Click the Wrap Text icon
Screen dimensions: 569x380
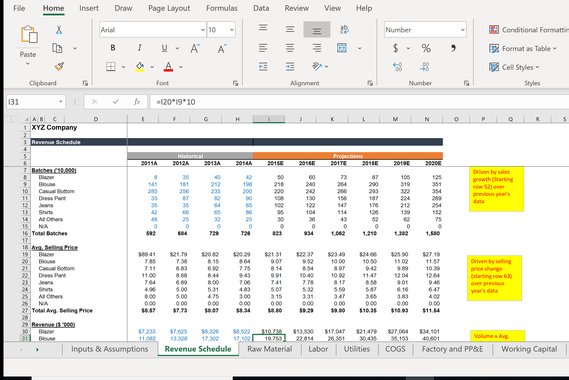[344, 30]
